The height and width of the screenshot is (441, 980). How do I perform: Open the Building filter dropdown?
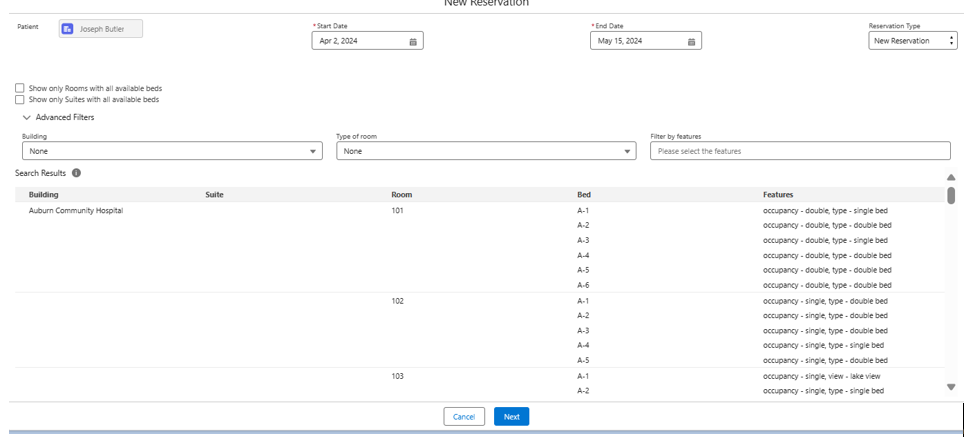coord(172,151)
